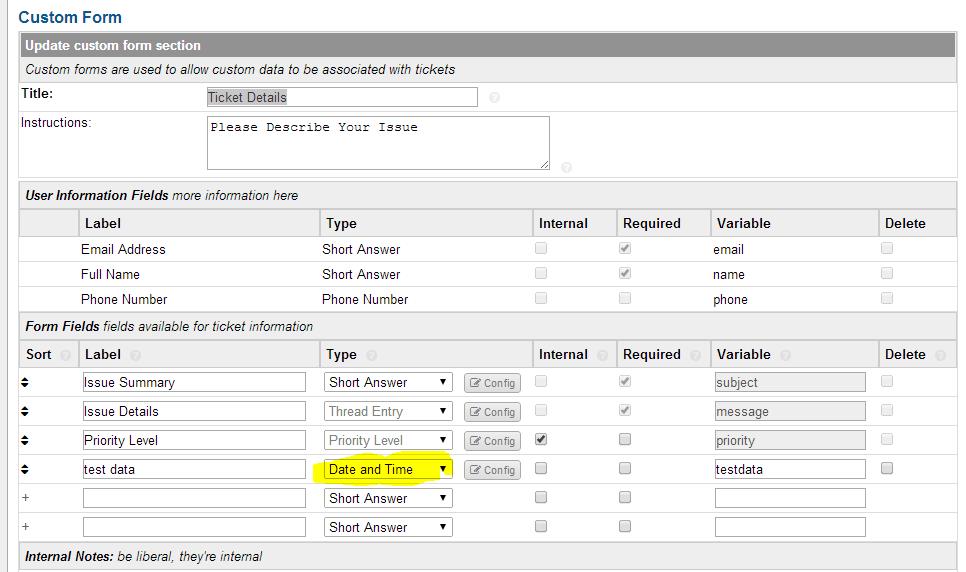Toggle Internal checkbox in first empty row
This screenshot has height=572, width=966.
[x=541, y=497]
